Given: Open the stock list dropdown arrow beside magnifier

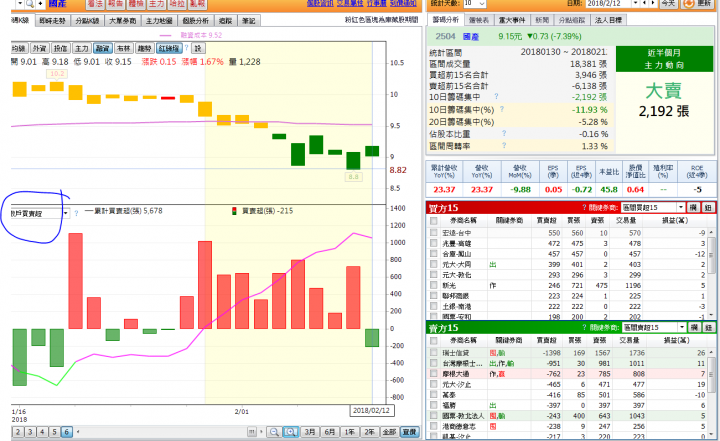Looking at the screenshot, I should pos(20,4).
